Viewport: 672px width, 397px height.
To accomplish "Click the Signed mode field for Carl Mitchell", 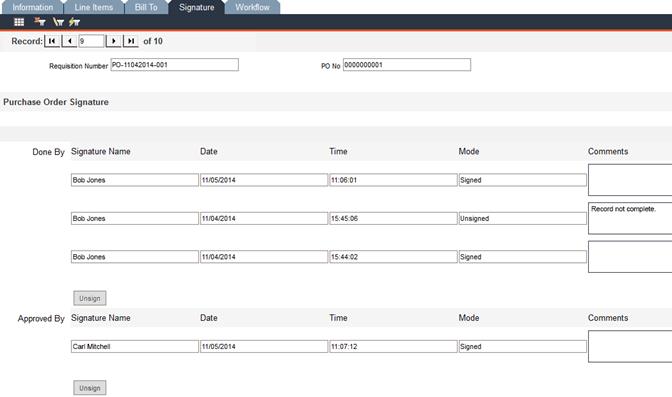I will coord(522,346).
